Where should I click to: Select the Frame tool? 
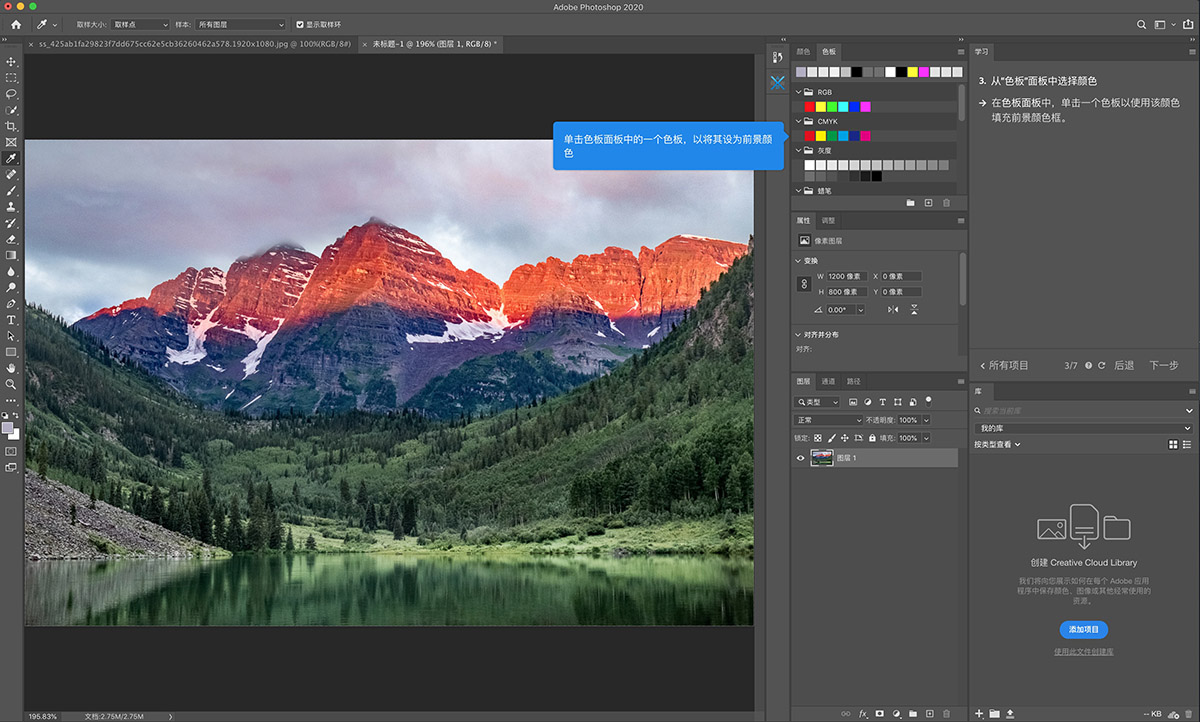tap(11, 142)
